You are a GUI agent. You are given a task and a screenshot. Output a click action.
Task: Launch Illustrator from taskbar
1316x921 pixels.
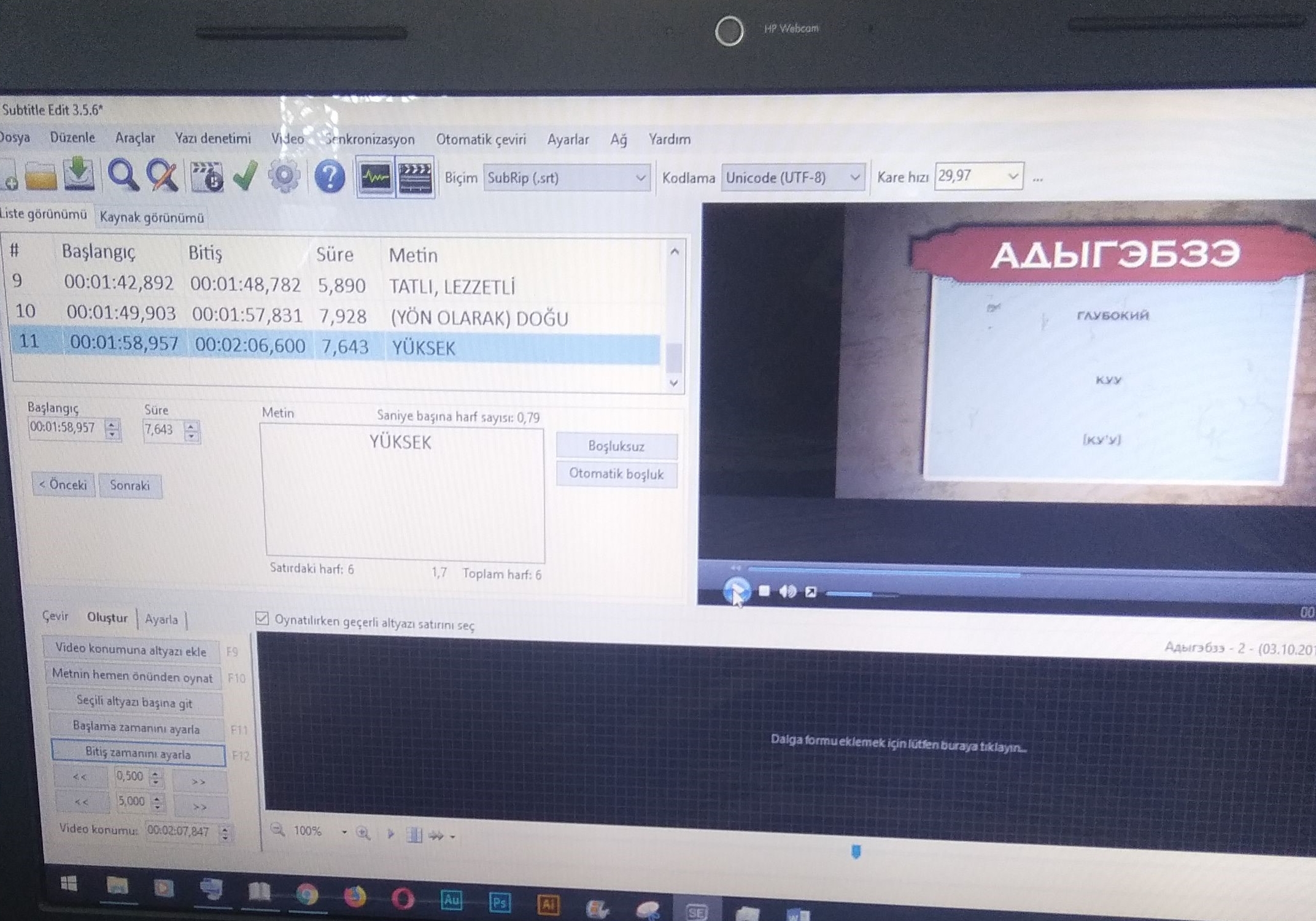point(548,904)
